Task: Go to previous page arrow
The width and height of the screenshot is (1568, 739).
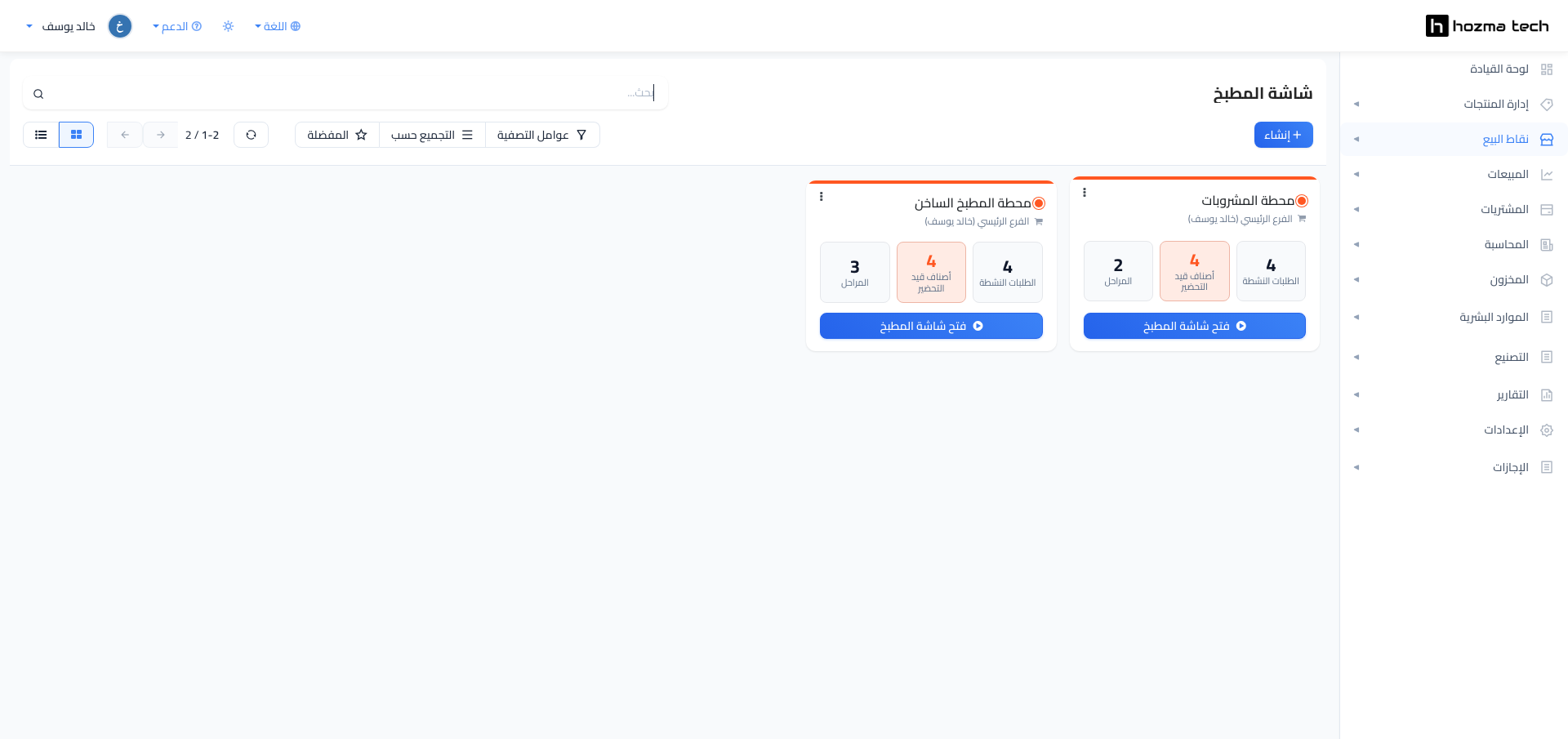Action: pyautogui.click(x=125, y=135)
